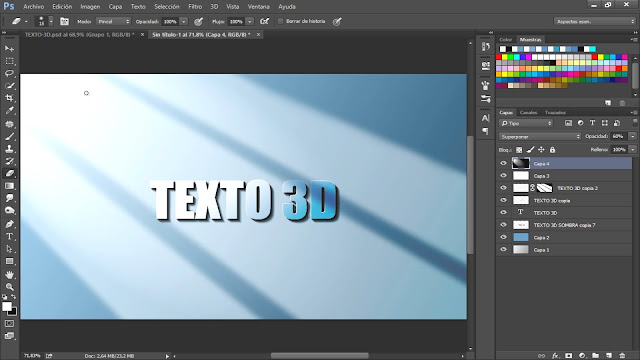Click the background color swatch
The image size is (640, 360).
tap(13, 312)
